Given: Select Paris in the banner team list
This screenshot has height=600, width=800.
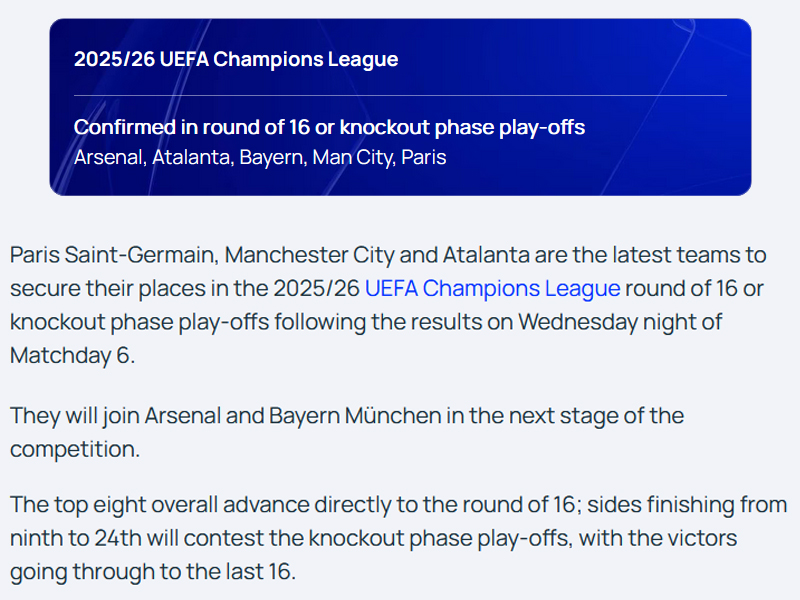Looking at the screenshot, I should click(x=423, y=158).
